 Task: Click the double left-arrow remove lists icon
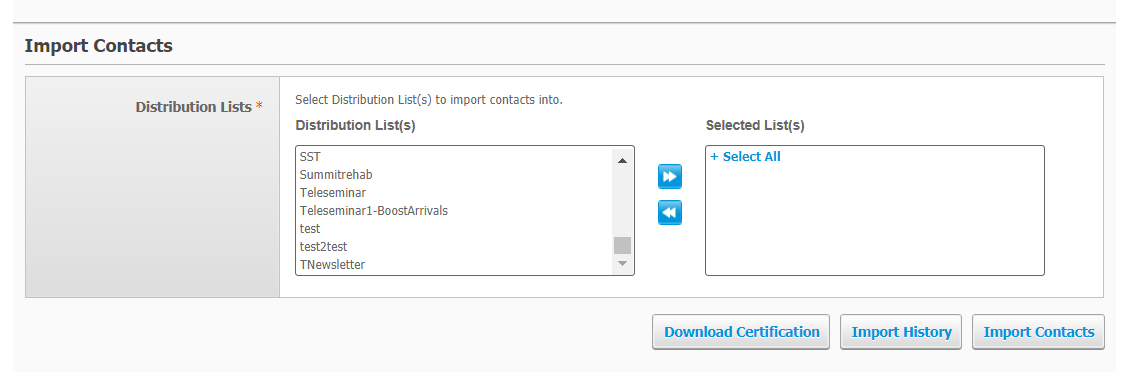click(x=669, y=213)
